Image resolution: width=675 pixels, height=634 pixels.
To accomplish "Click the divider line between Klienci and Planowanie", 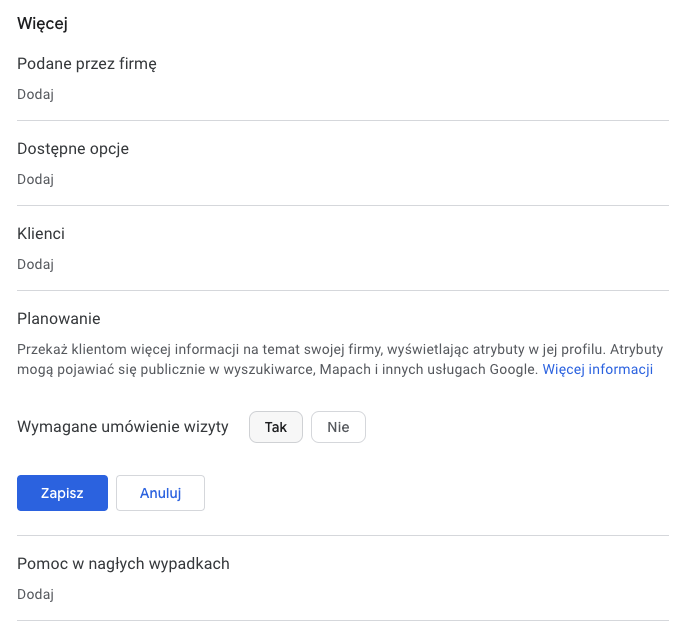I will [x=342, y=291].
